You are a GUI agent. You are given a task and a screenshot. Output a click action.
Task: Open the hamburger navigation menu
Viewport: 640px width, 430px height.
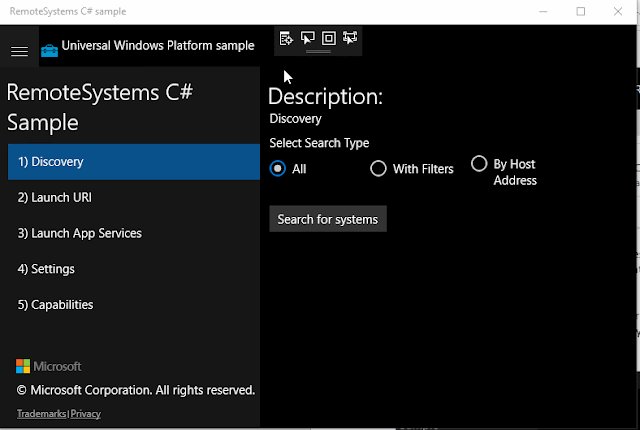coord(19,51)
